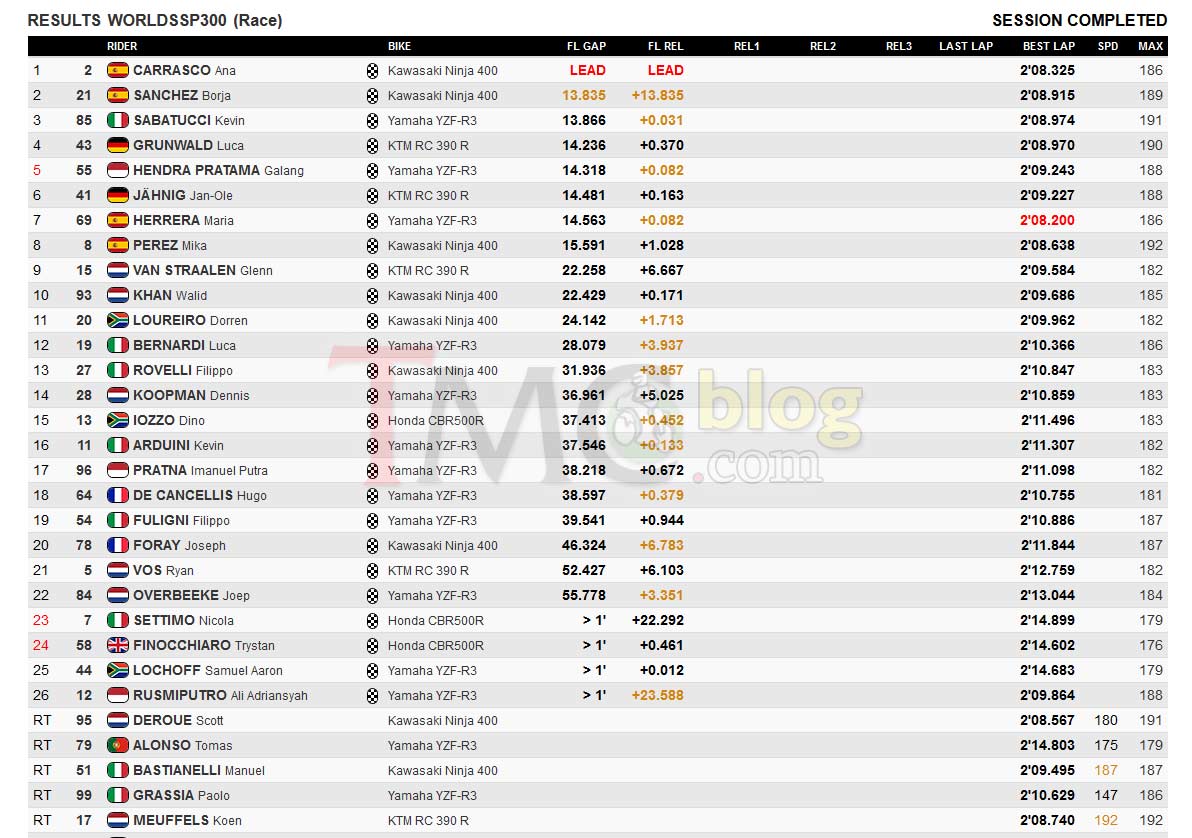This screenshot has width=1192, height=838.
Task: Click the FL GAP column header
Action: click(x=586, y=46)
